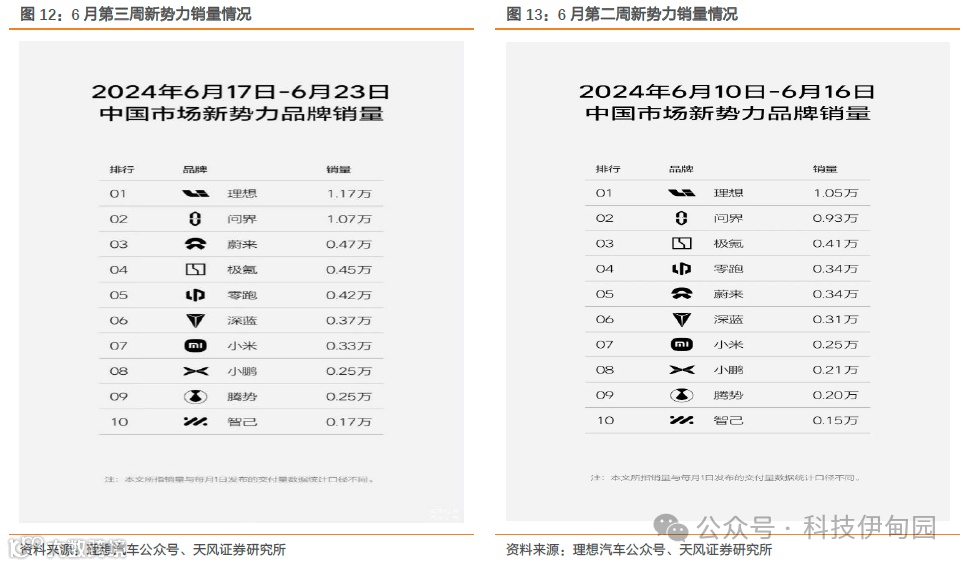Screen dimensions: 967x566
Task: Click the sales value '0.21万'
Action: (836, 370)
